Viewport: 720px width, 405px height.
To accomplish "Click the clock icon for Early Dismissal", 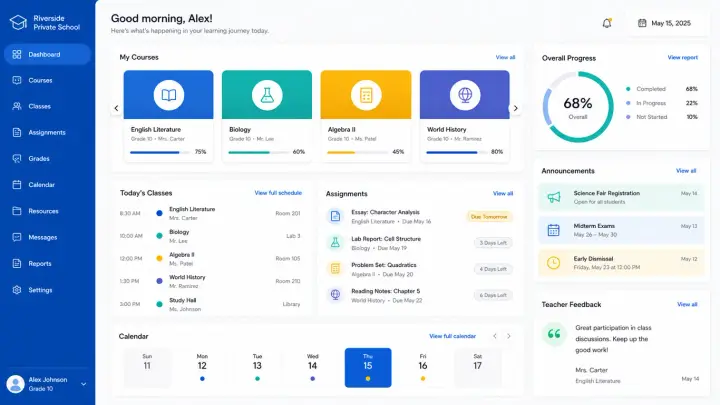I will tap(554, 263).
